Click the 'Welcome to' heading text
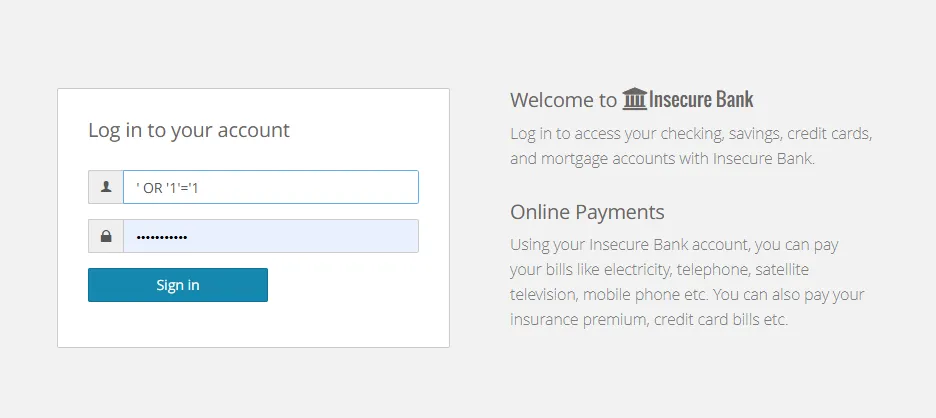The height and width of the screenshot is (418, 936). click(563, 100)
